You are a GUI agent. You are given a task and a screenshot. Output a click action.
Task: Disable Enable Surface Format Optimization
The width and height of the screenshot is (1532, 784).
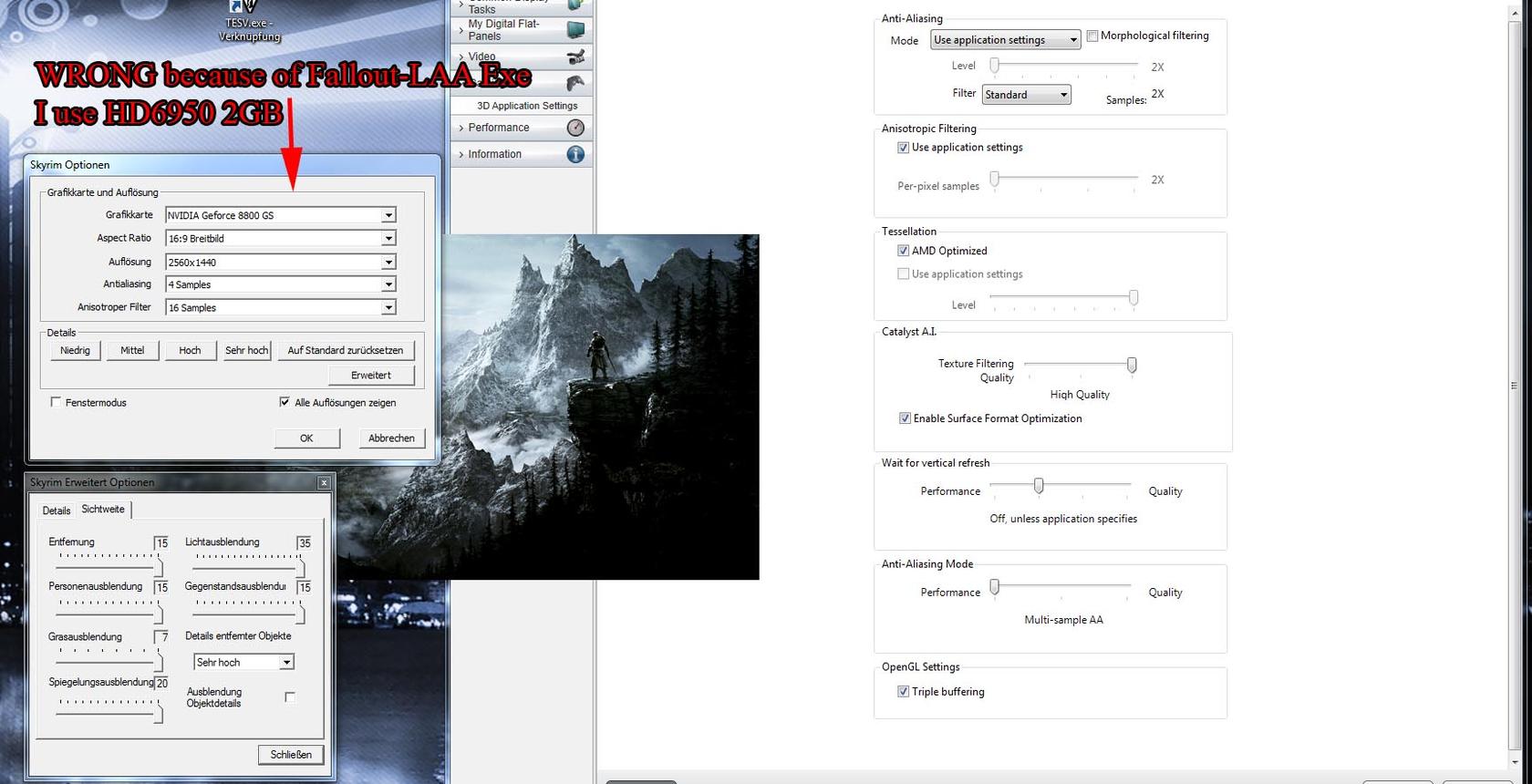pyautogui.click(x=905, y=418)
